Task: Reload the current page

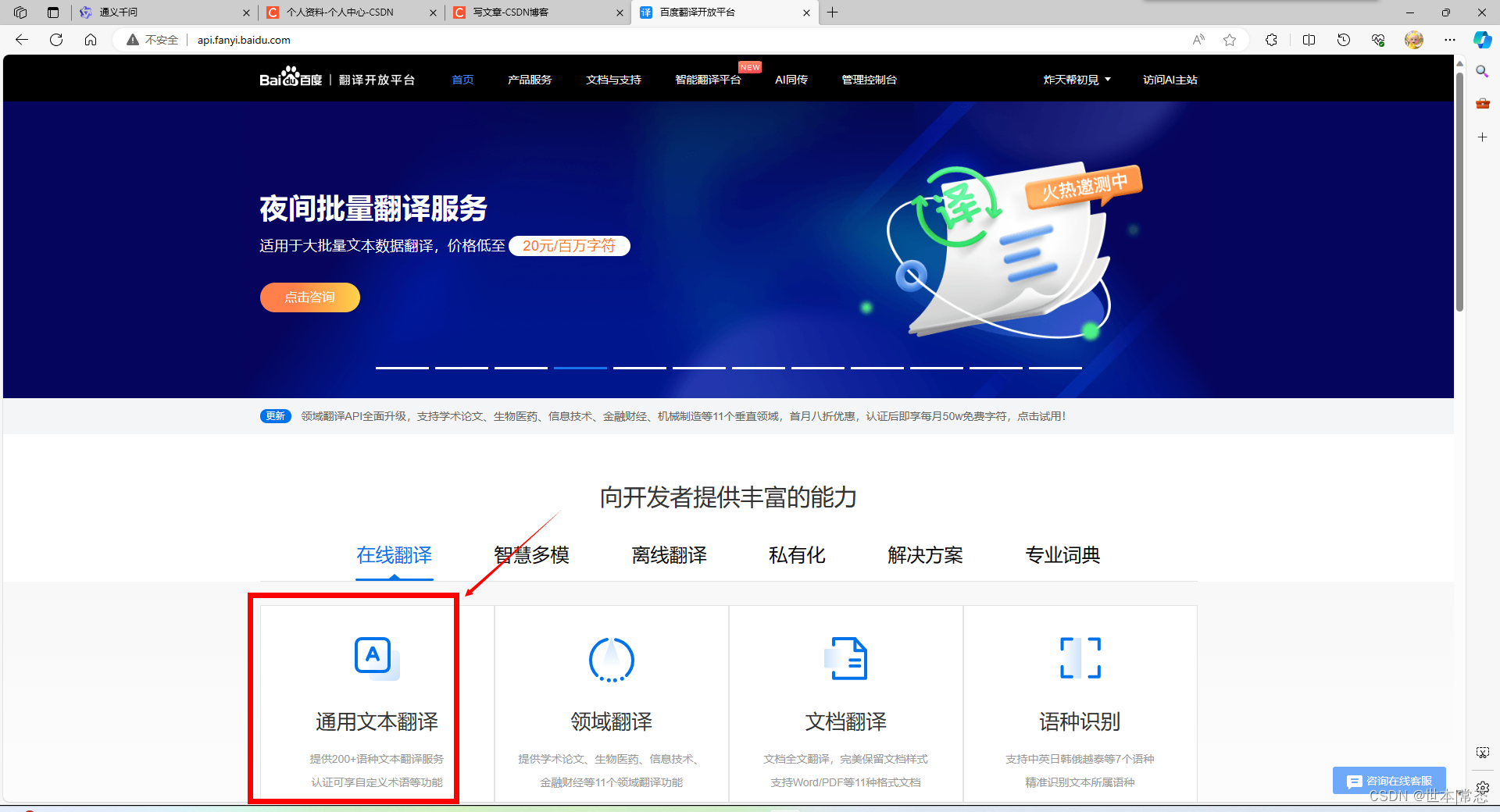Action: click(56, 40)
